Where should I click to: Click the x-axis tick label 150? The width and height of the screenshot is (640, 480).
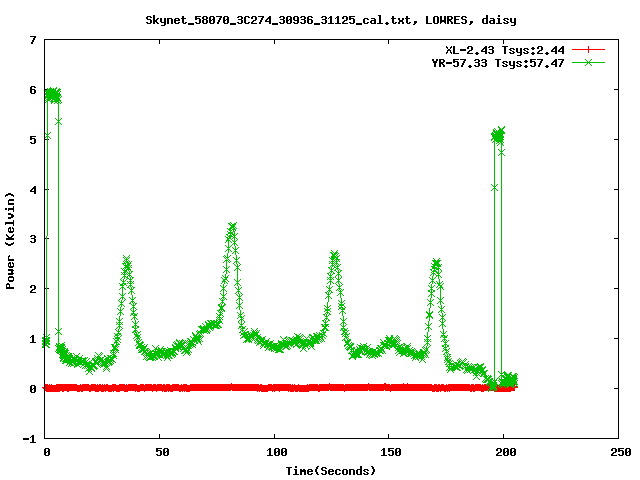391,452
